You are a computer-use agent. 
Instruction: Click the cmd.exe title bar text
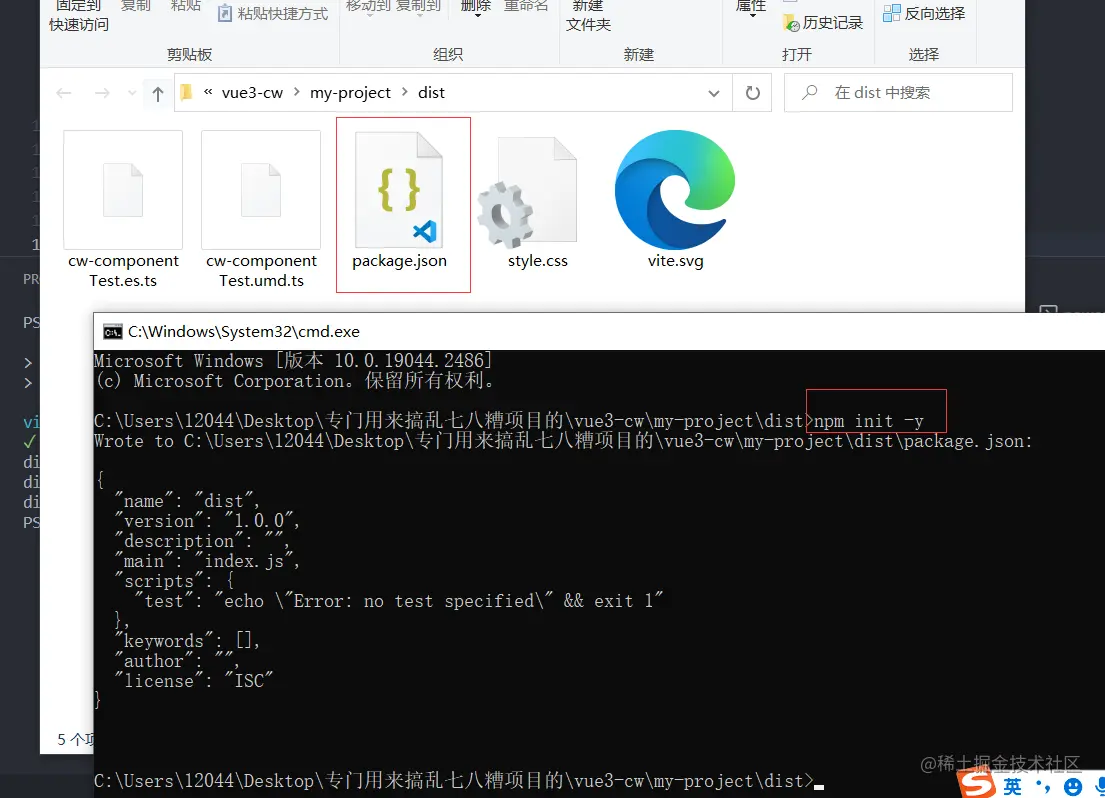point(244,332)
